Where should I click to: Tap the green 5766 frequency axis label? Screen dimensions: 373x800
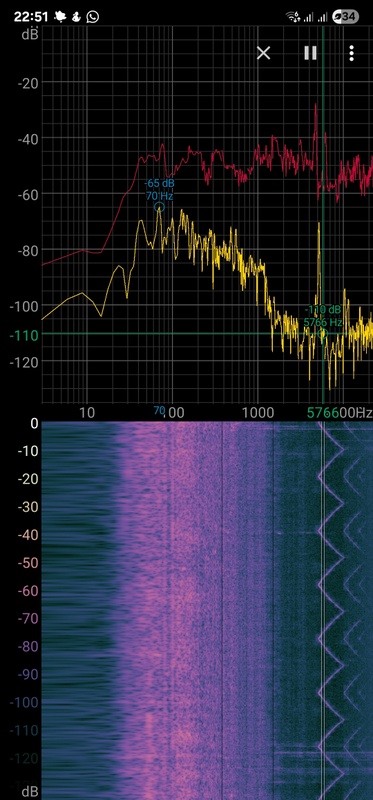pyautogui.click(x=322, y=412)
